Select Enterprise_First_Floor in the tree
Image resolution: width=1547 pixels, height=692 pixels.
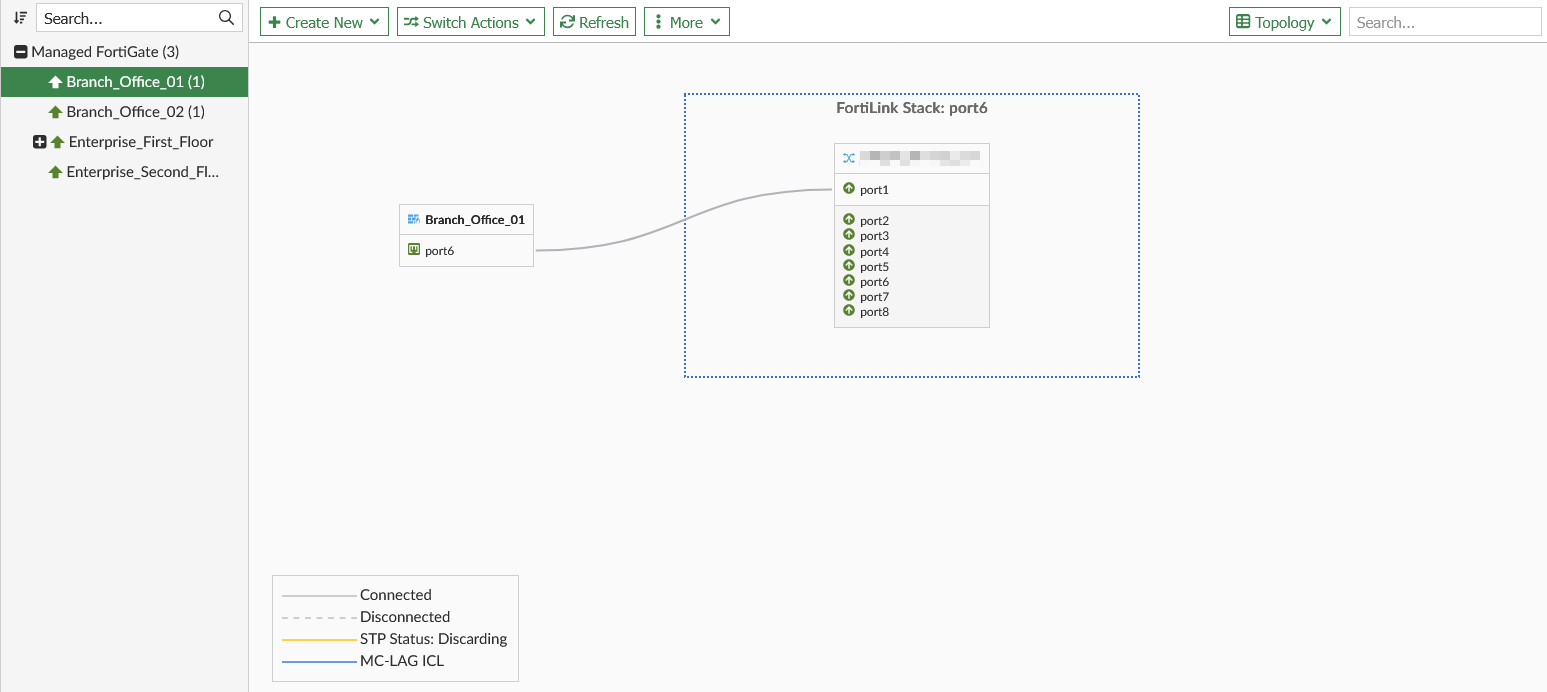(124, 142)
